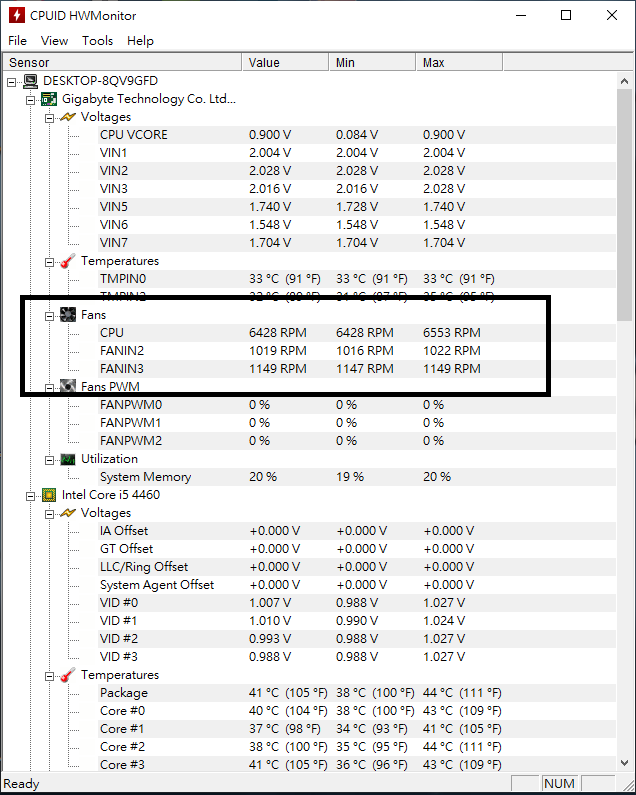Collapse the CPU Temperatures node
The image size is (636, 795).
point(49,675)
